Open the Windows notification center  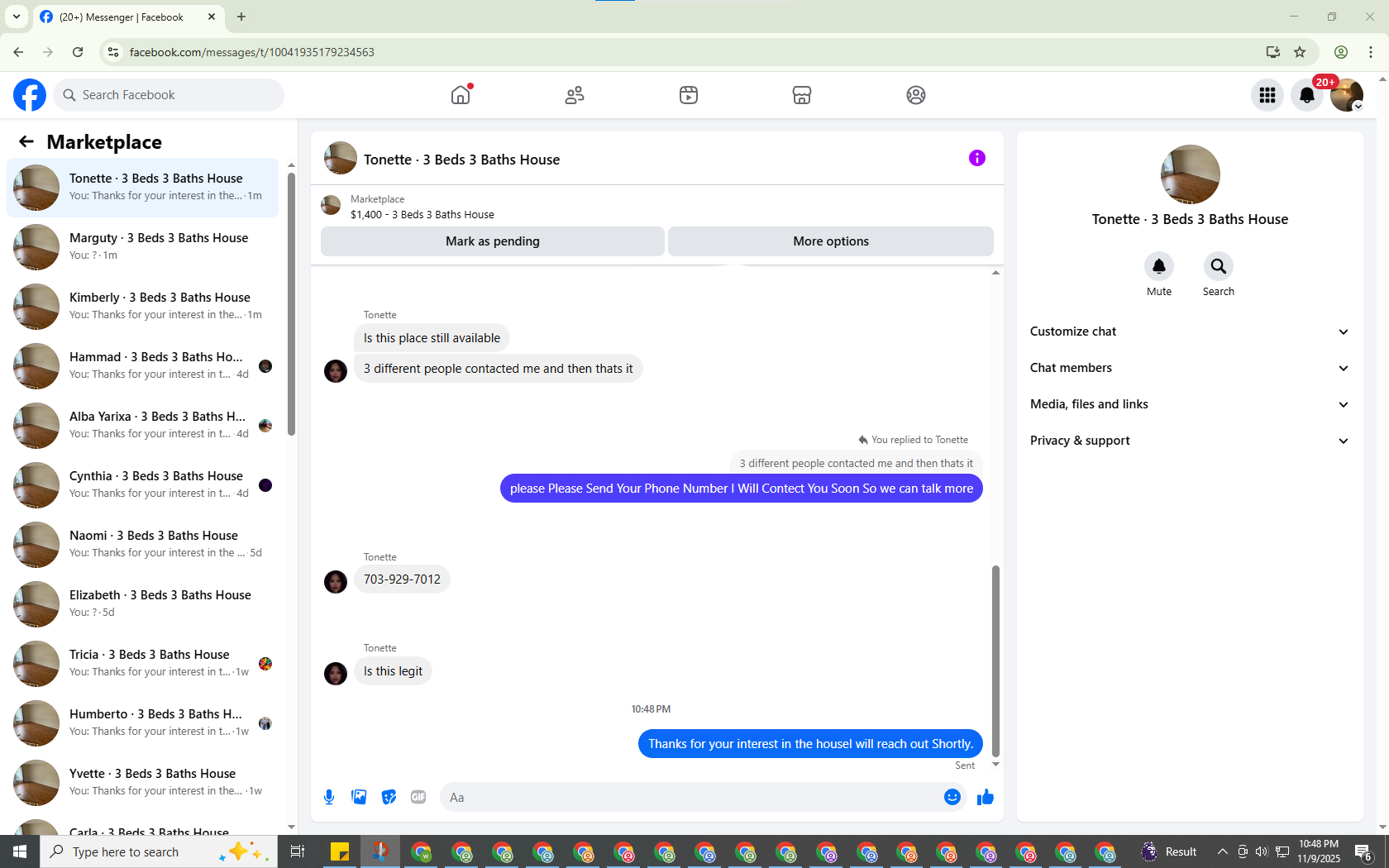click(x=1364, y=851)
